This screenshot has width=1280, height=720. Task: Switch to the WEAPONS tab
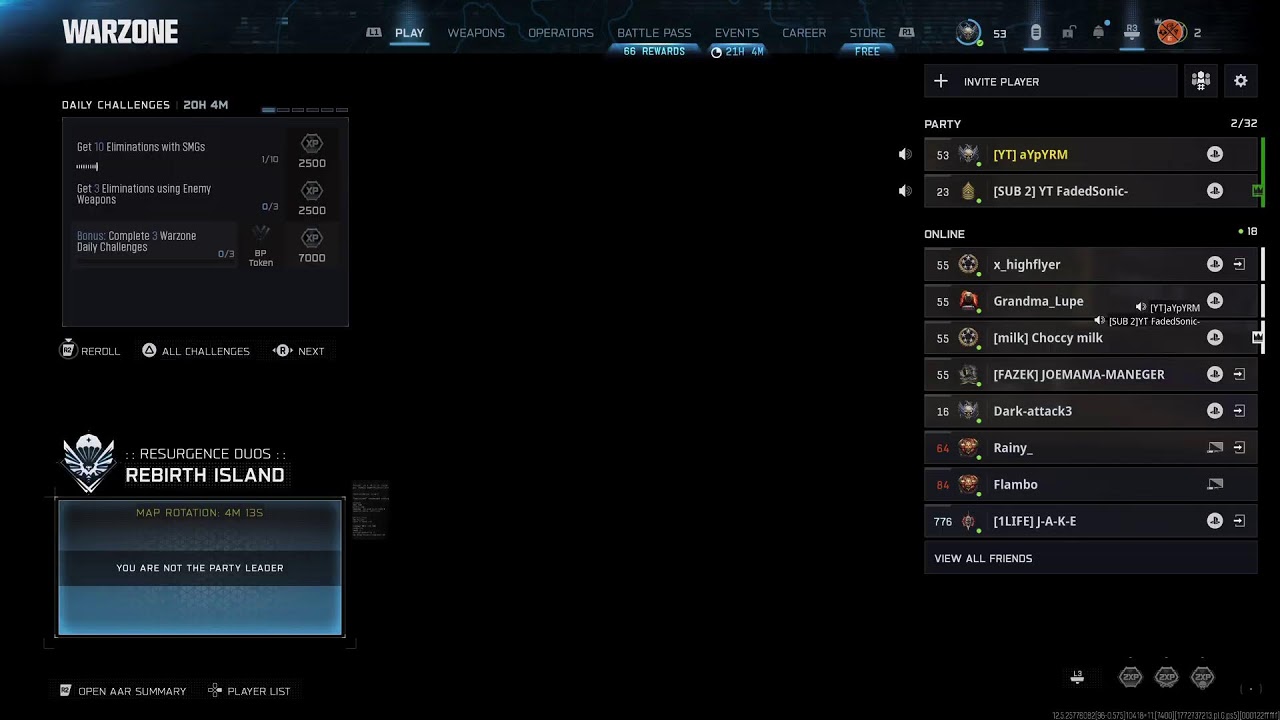pyautogui.click(x=476, y=33)
